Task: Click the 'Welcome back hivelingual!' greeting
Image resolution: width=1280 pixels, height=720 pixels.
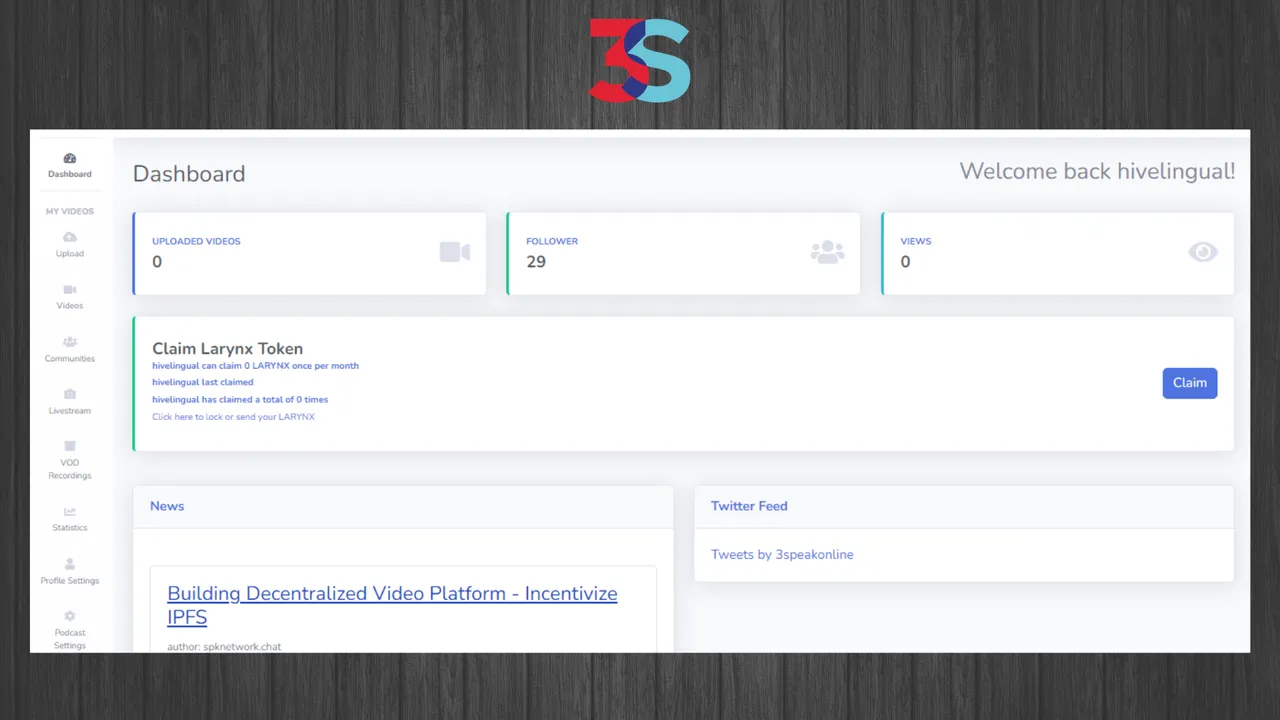Action: tap(1097, 171)
